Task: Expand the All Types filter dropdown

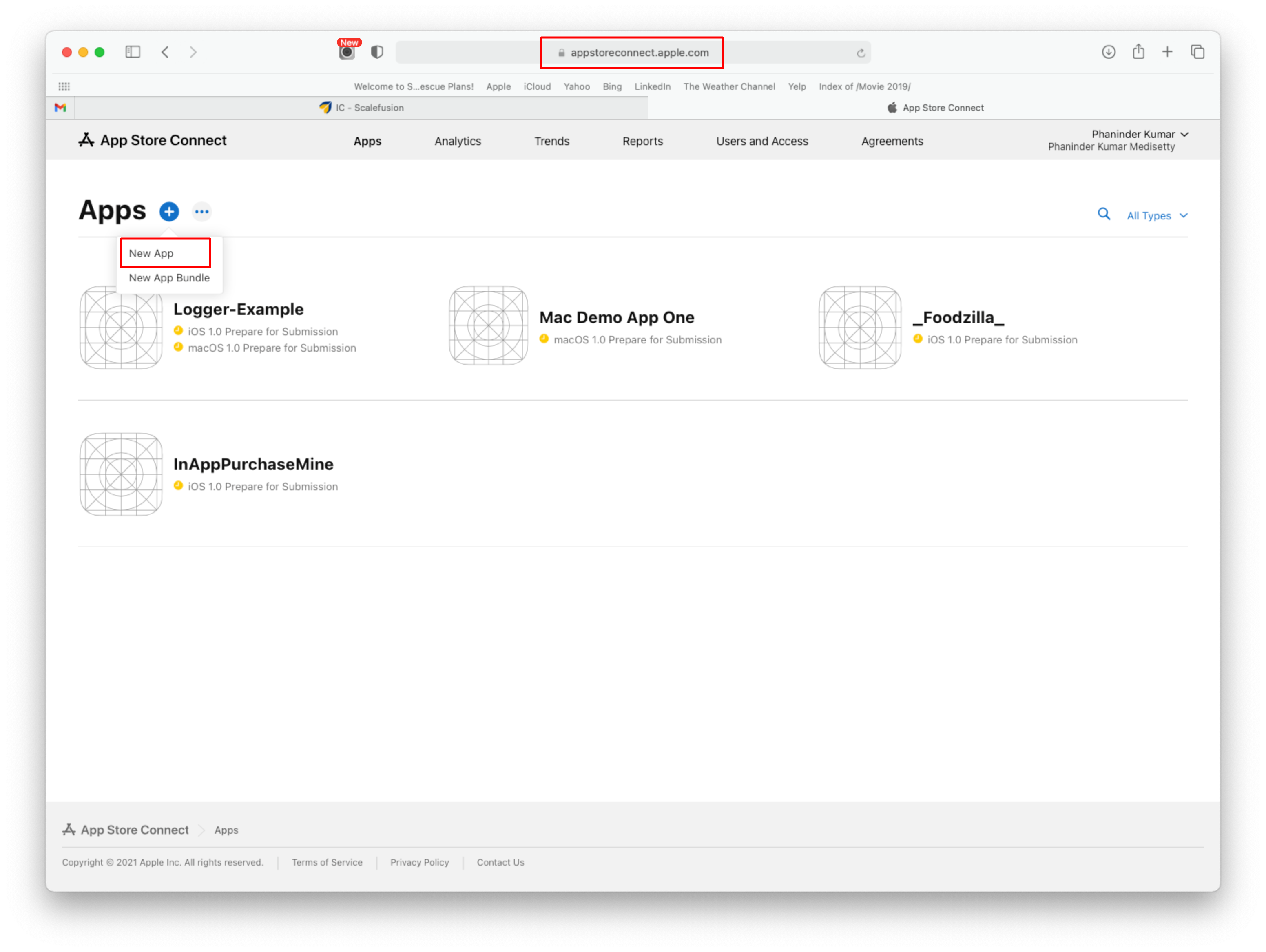Action: pos(1157,216)
